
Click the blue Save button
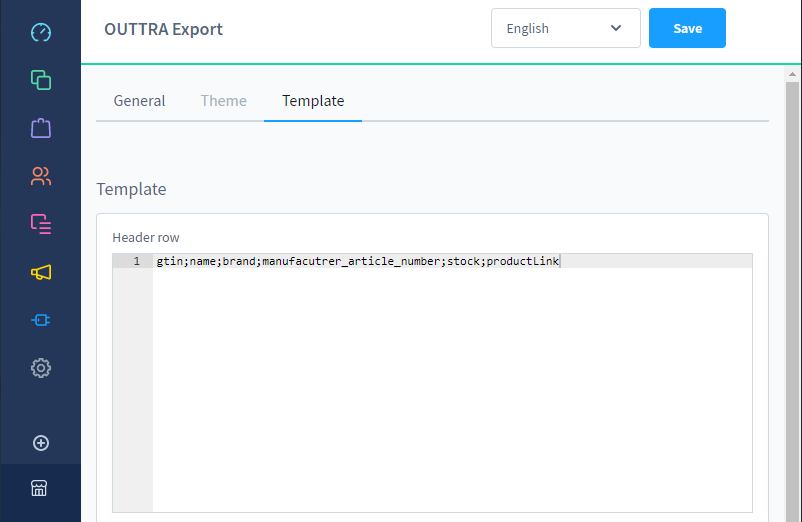pyautogui.click(x=687, y=28)
